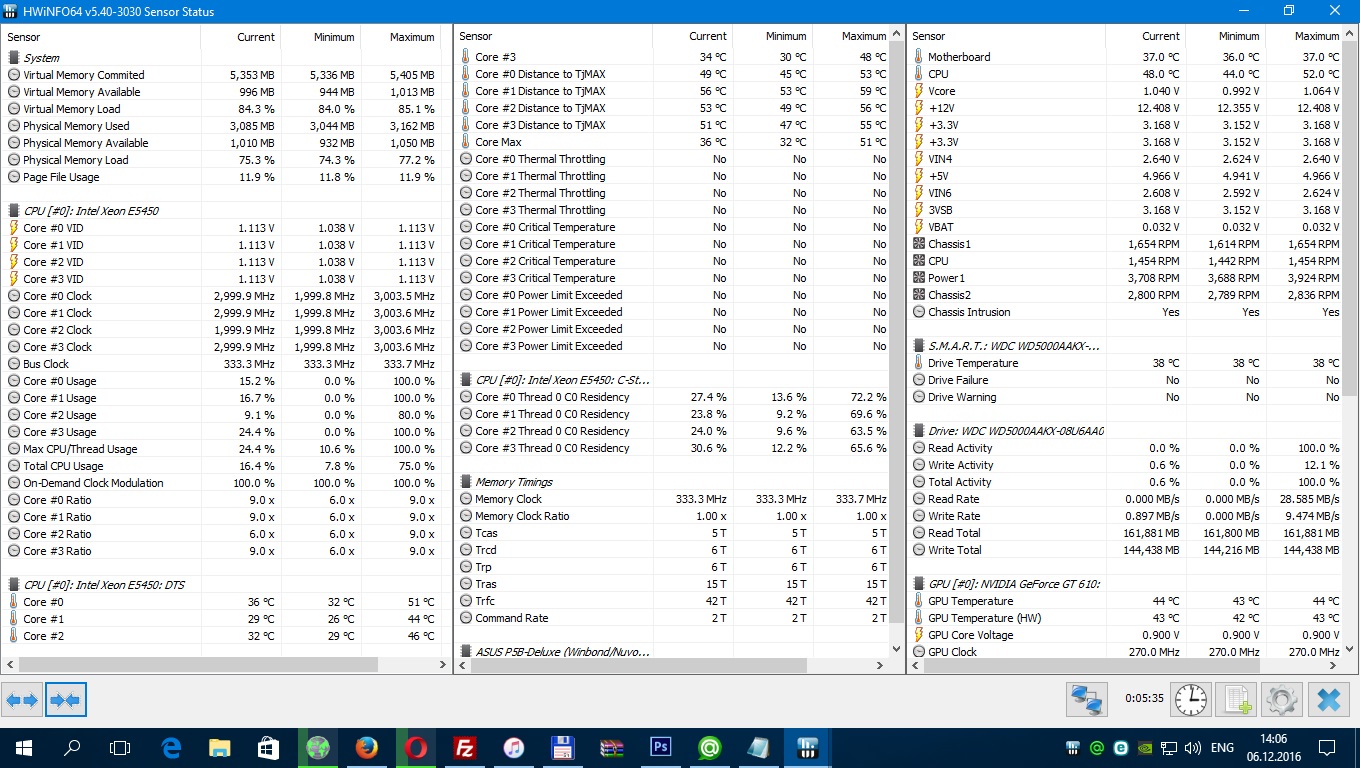This screenshot has height=768, width=1360.
Task: Open iTunes from the taskbar
Action: coord(513,747)
